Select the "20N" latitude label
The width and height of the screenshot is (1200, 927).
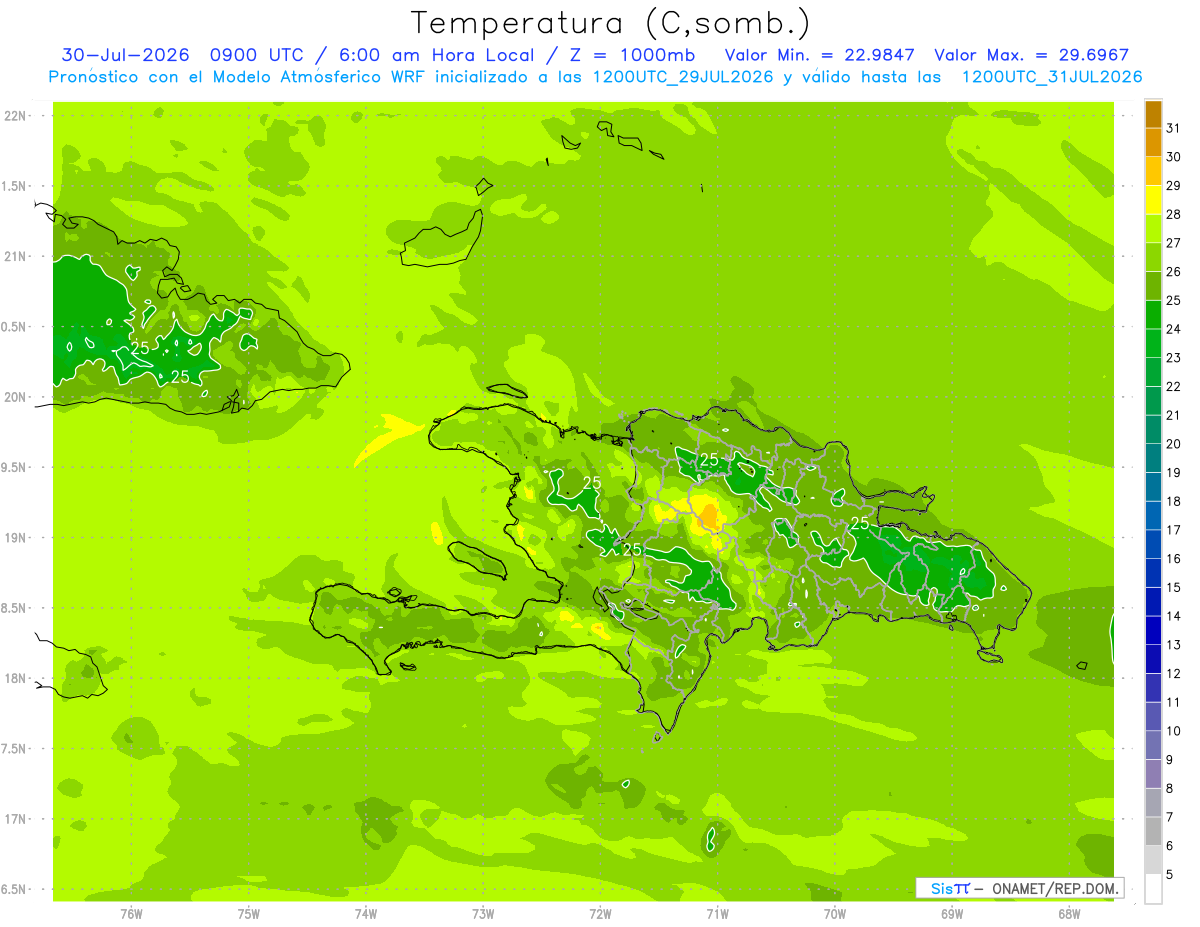16,397
